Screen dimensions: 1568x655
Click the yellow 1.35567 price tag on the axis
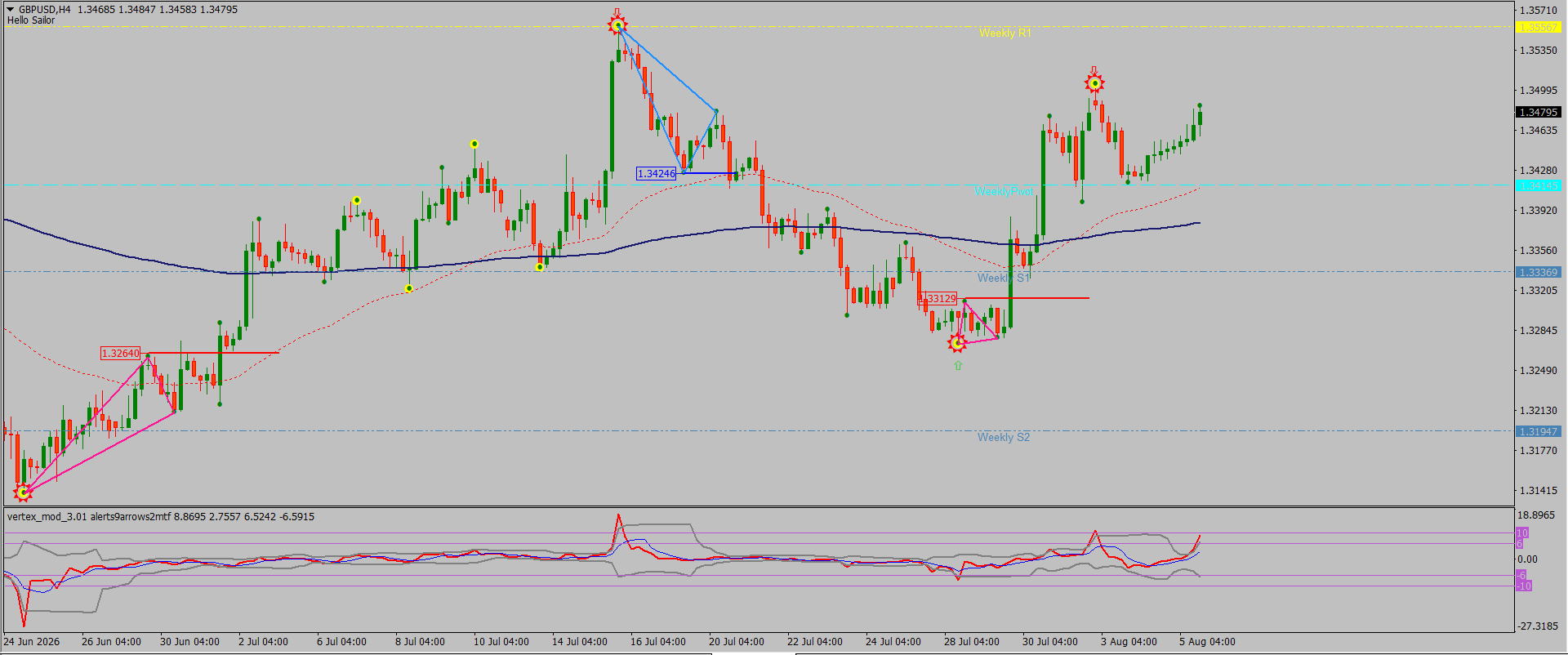(x=1538, y=27)
